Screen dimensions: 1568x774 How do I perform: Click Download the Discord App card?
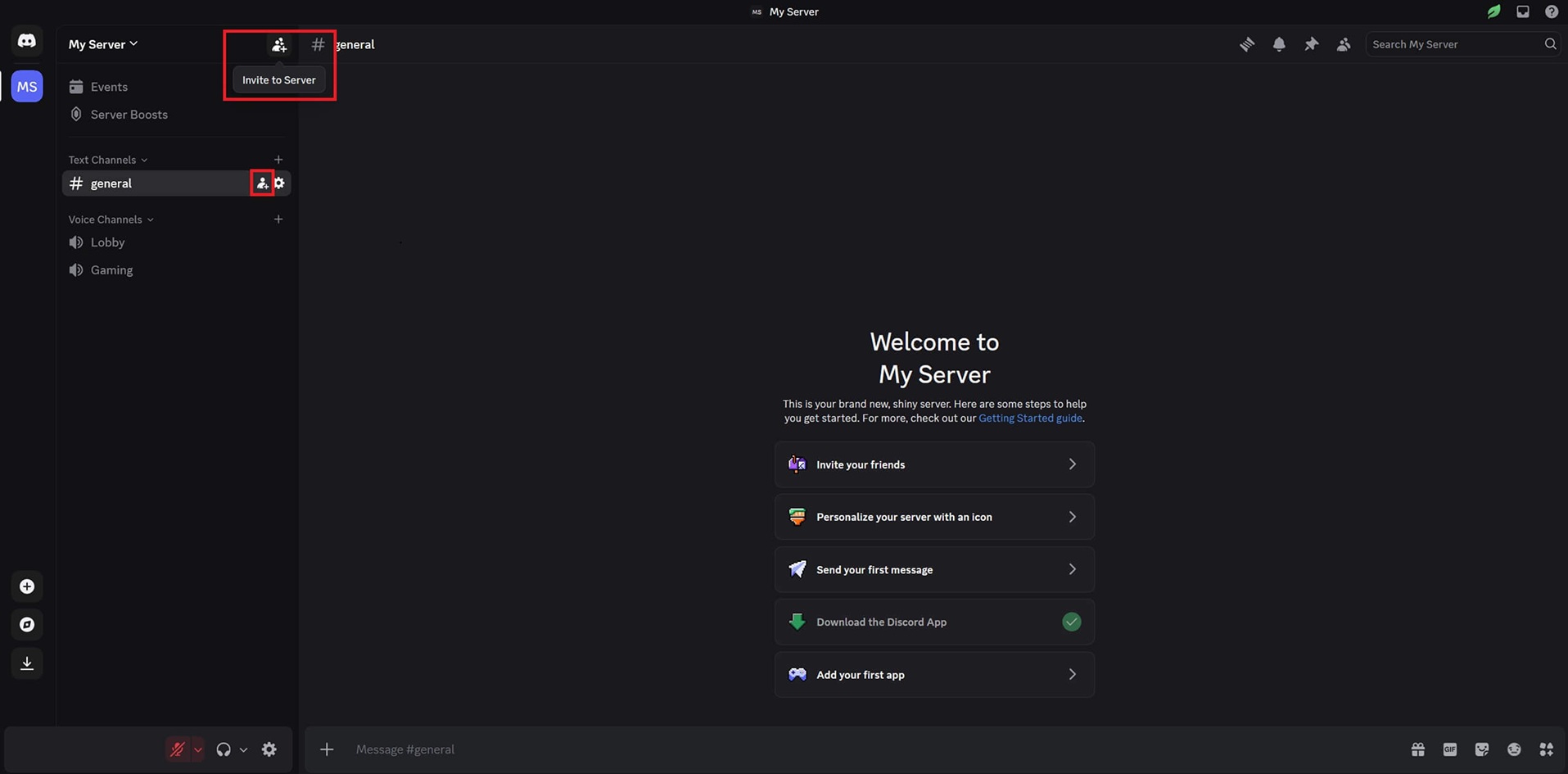(934, 622)
